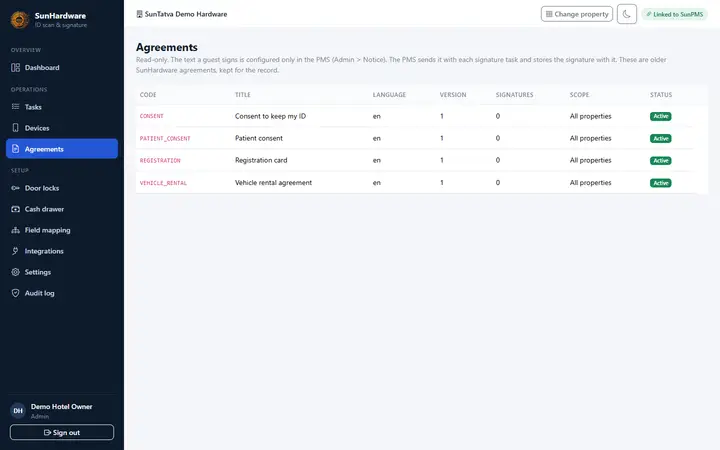Toggle dark mode with moon icon

tap(627, 14)
